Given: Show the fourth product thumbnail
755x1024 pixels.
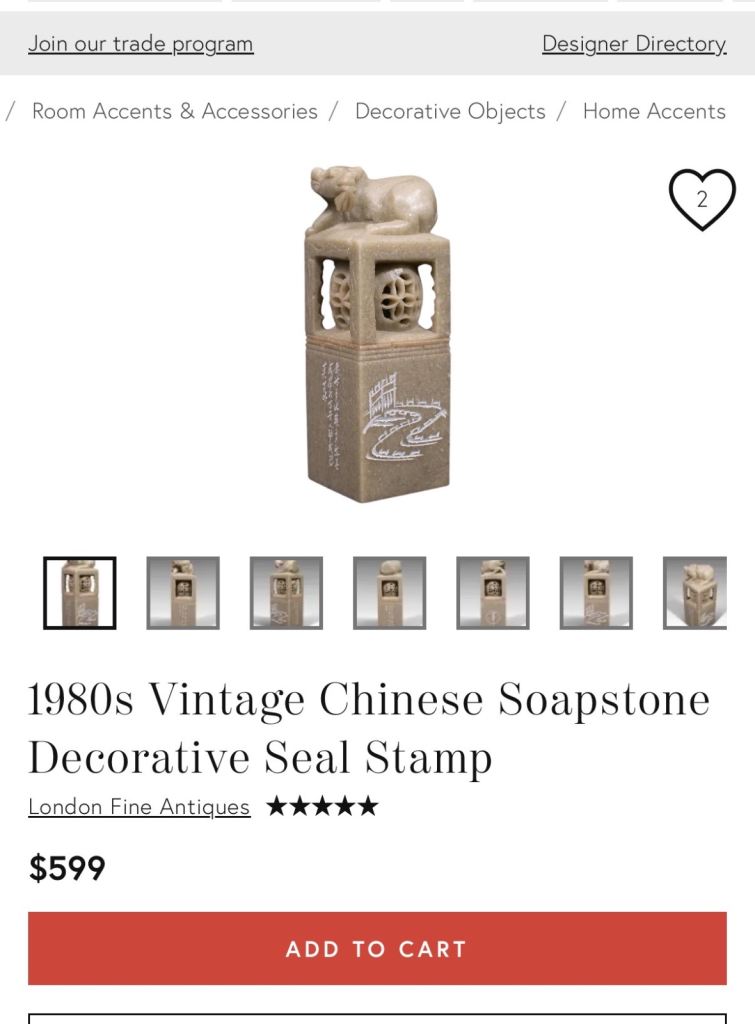Looking at the screenshot, I should 389,593.
